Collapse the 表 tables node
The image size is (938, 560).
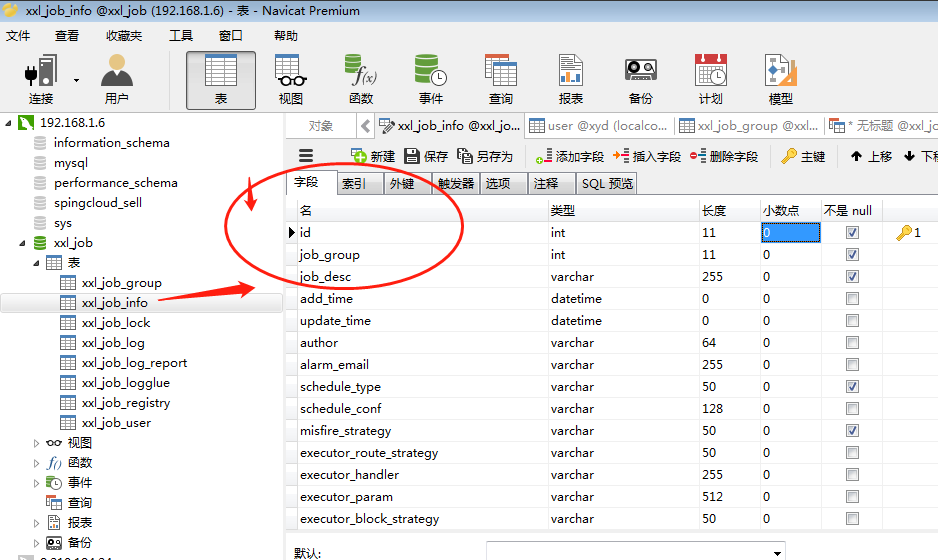pos(36,263)
